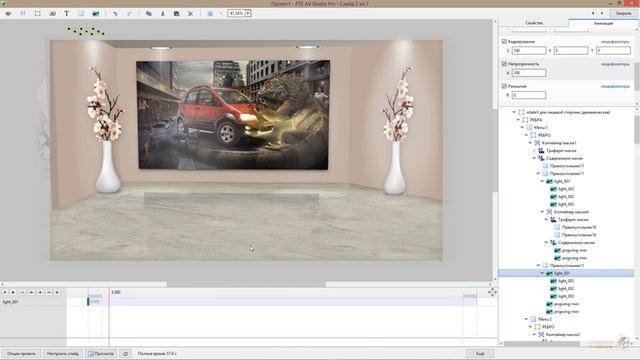
Task: Select the rotate1 top tree row
Action: point(568,112)
